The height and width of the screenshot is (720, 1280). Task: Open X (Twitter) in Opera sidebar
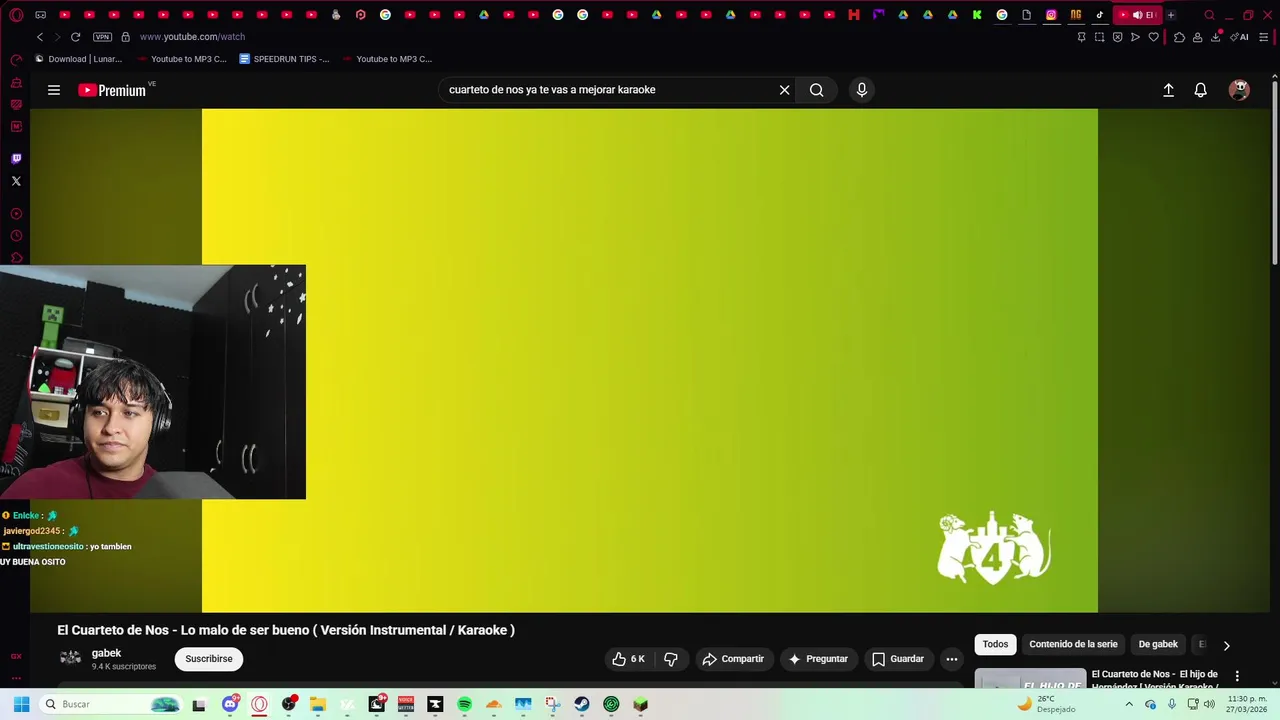(x=16, y=181)
